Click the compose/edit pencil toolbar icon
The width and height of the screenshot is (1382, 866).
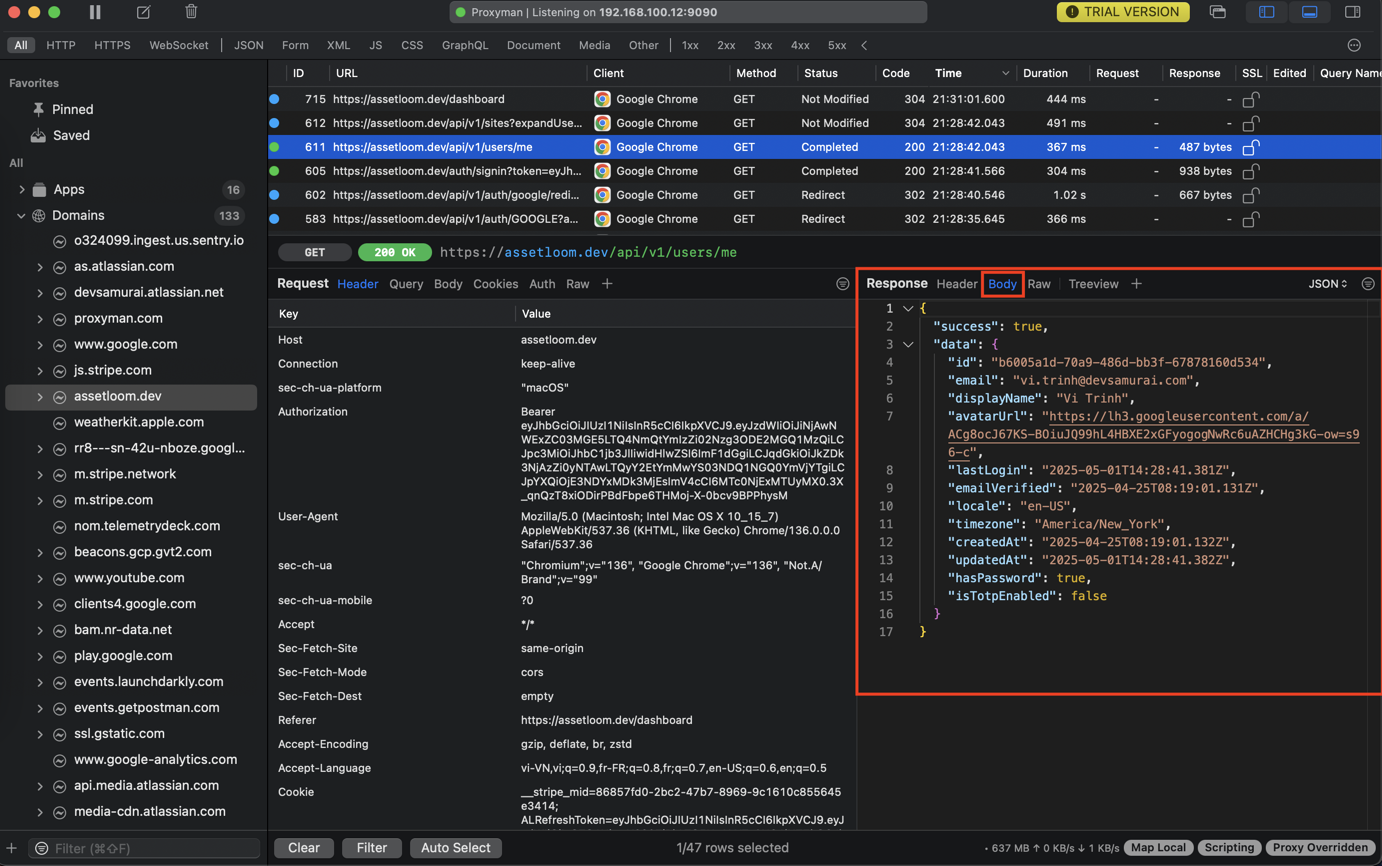pos(143,12)
